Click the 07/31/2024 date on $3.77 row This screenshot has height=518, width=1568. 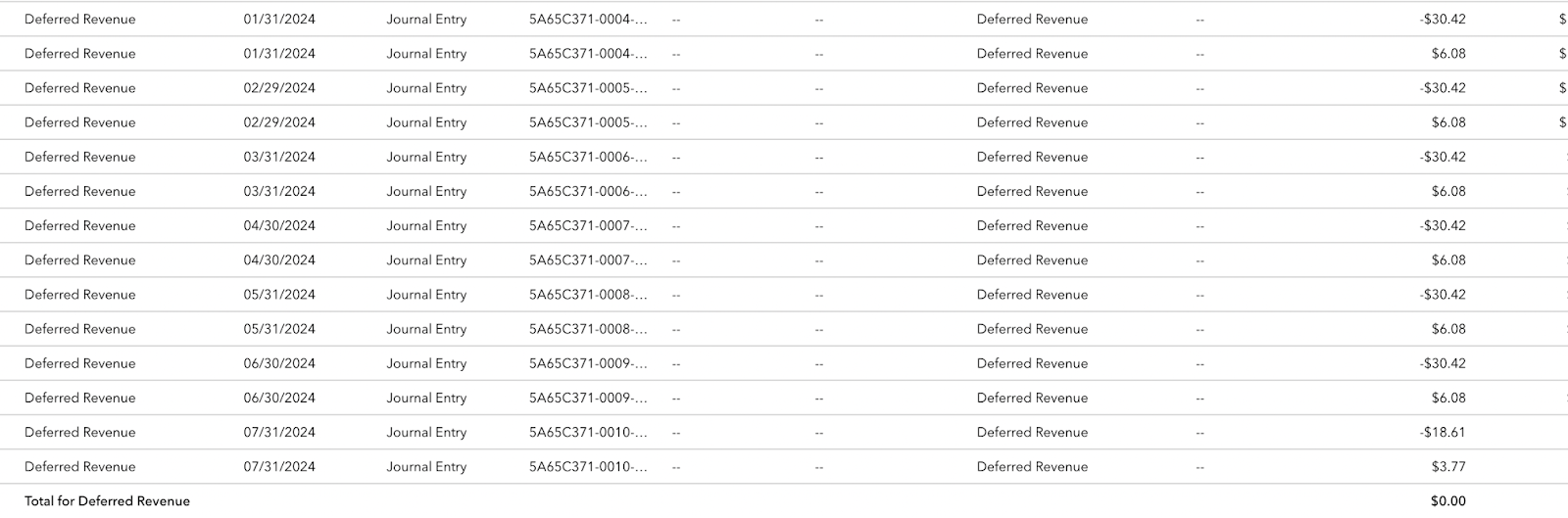(x=279, y=466)
